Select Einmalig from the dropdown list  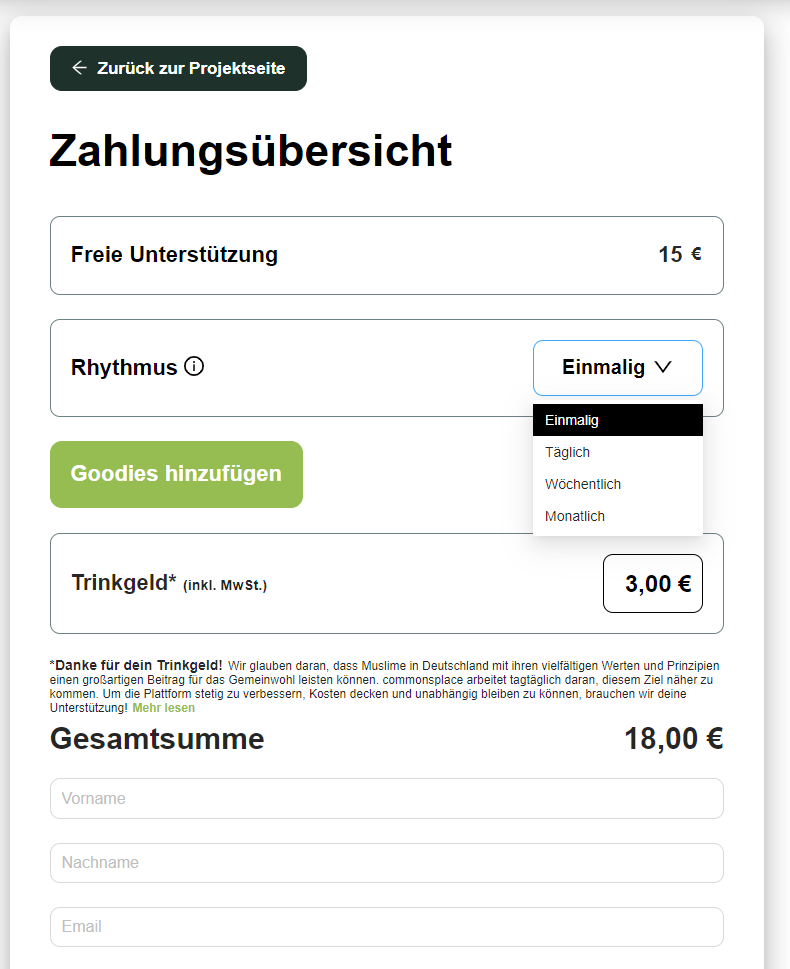click(618, 420)
